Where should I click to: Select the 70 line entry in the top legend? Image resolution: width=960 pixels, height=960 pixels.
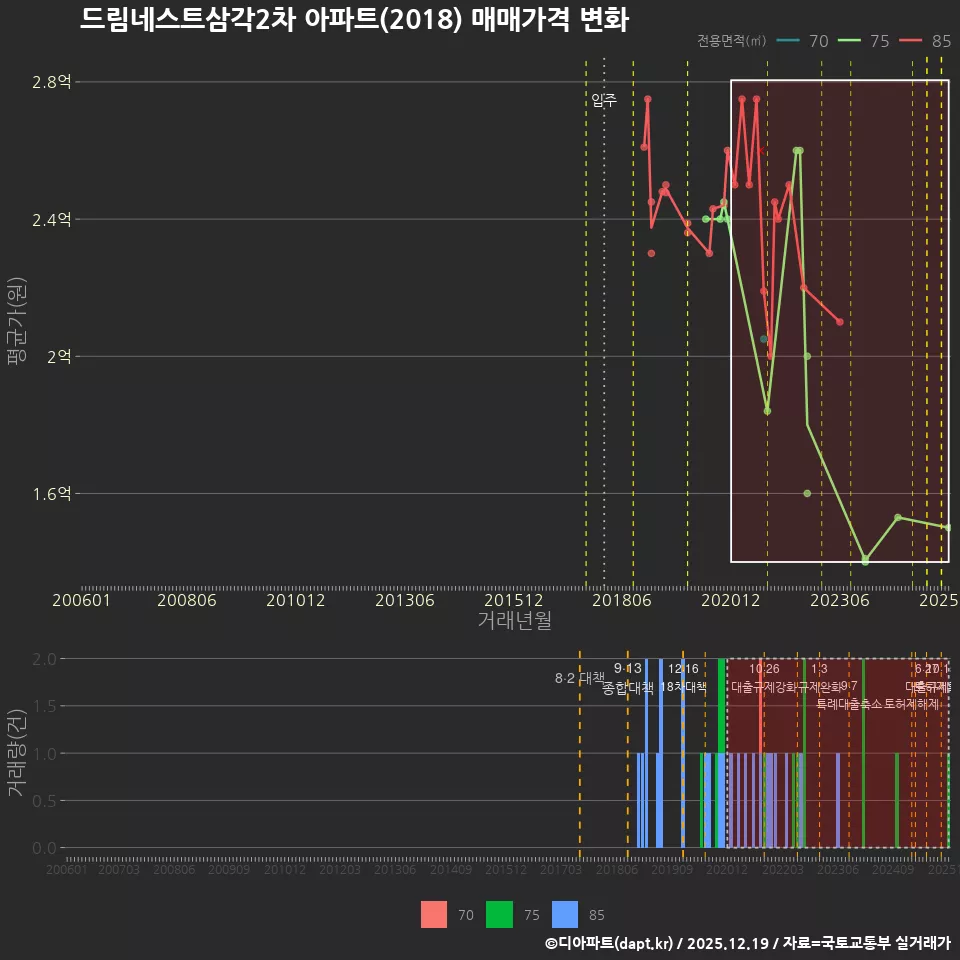coord(802,41)
